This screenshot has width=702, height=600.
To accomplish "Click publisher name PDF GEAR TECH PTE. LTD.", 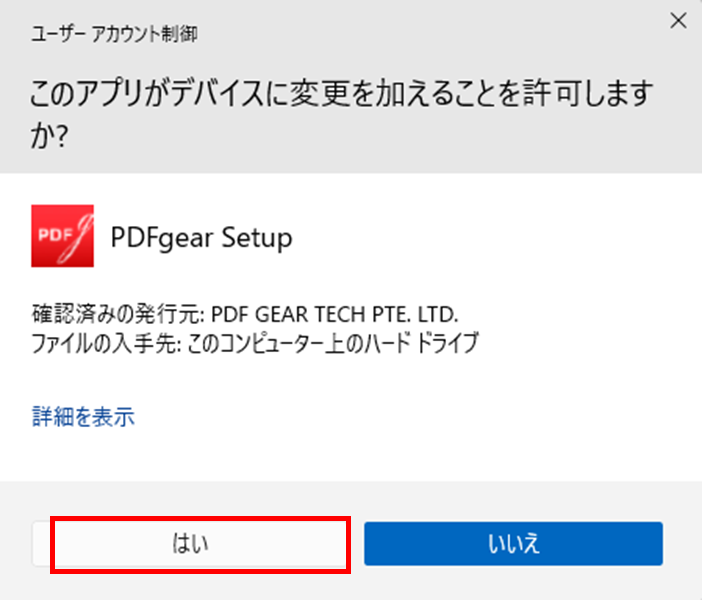I will tap(334, 314).
